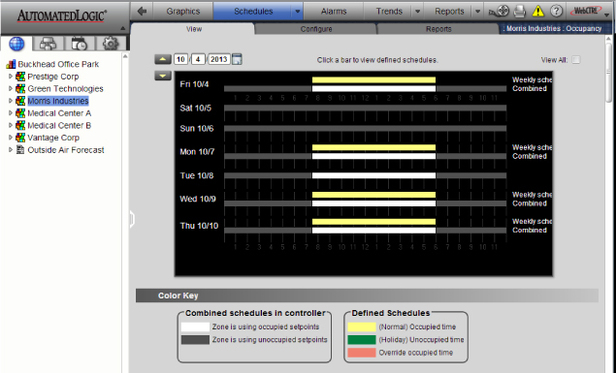Viewport: 616px width, 373px height.
Task: Open the Schedules dropdown arrow
Action: [297, 11]
